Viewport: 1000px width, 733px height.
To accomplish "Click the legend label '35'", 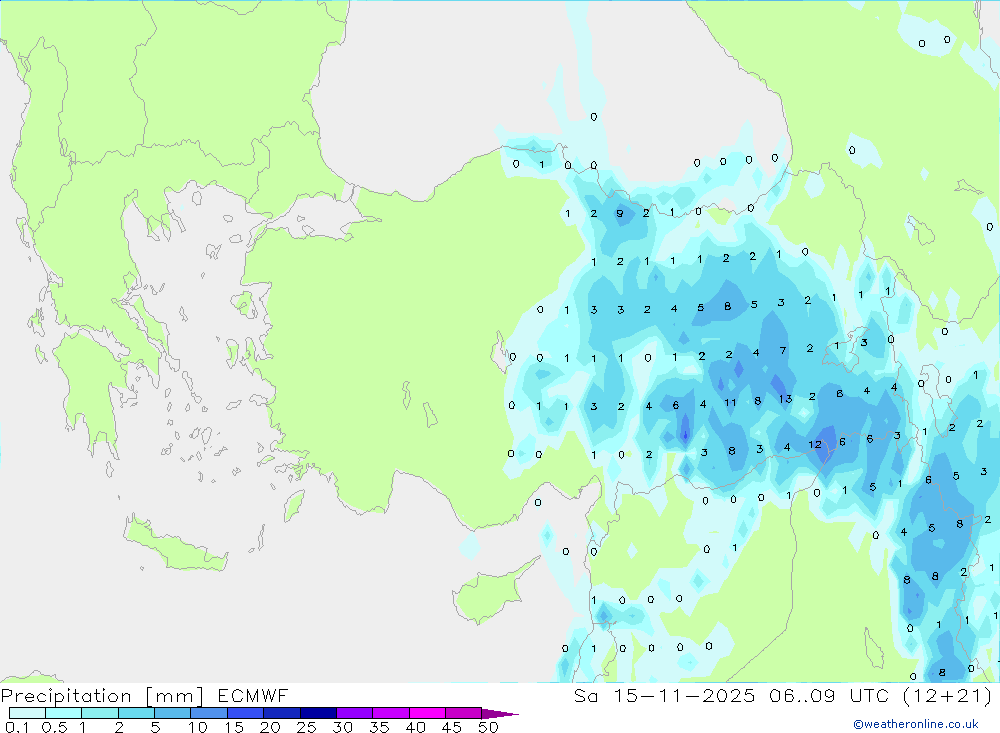I will (x=379, y=727).
